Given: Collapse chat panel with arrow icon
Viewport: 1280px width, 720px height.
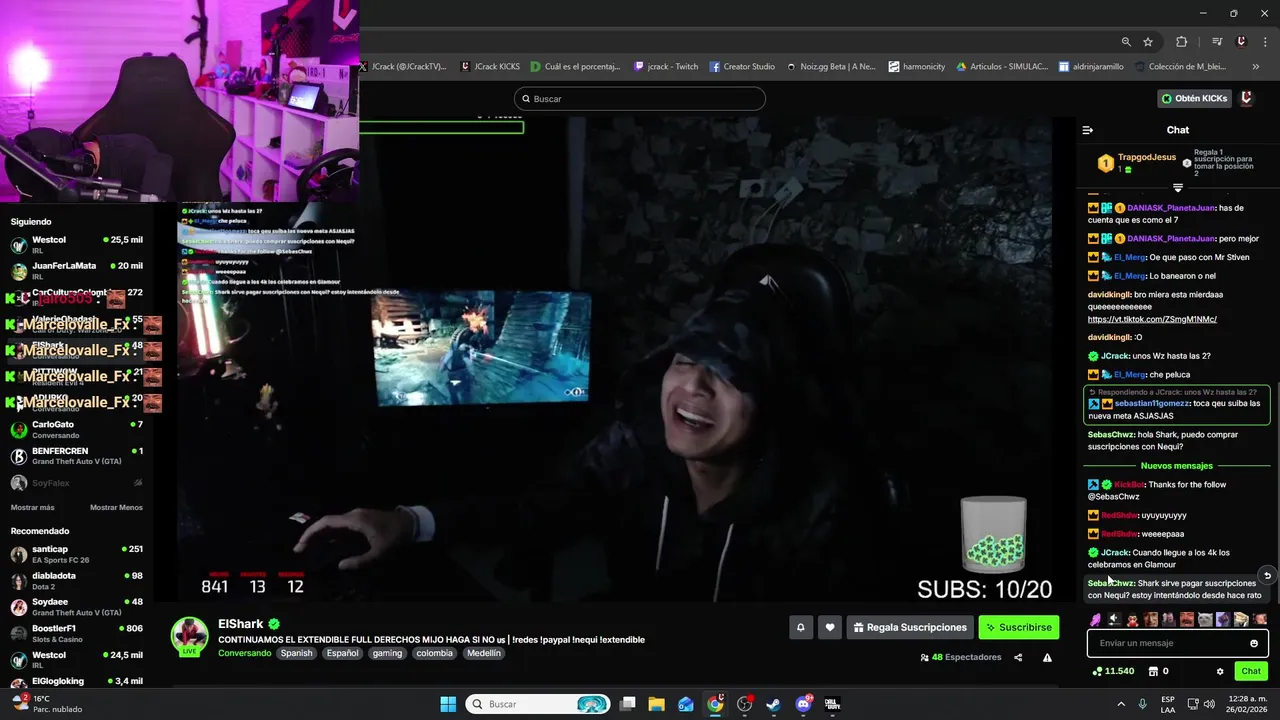Looking at the screenshot, I should (1088, 130).
